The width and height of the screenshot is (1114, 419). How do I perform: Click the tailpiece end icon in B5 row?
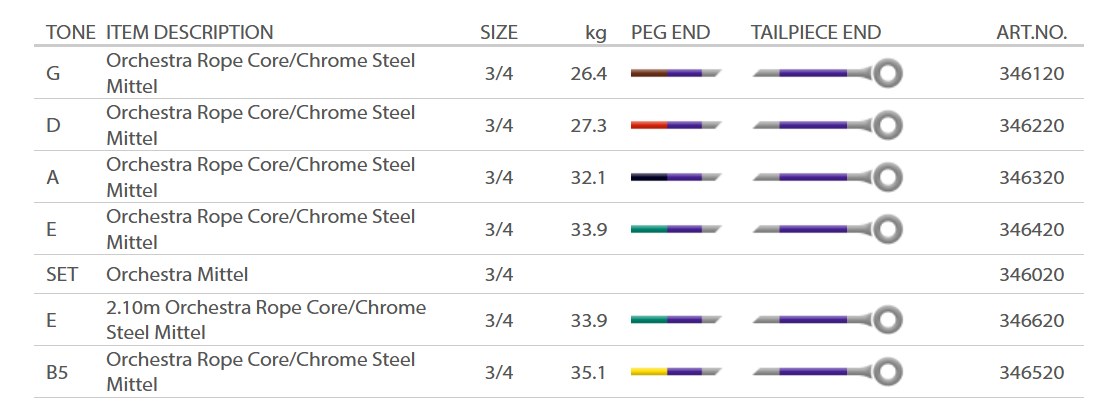[x=828, y=372]
